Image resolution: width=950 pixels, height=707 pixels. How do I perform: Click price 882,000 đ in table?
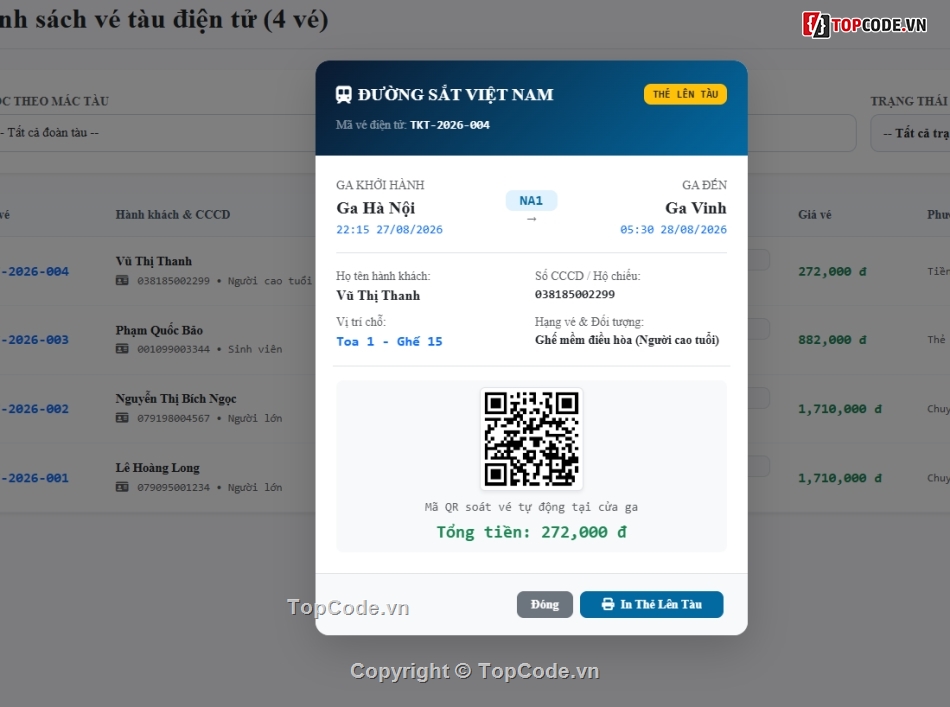(x=832, y=340)
